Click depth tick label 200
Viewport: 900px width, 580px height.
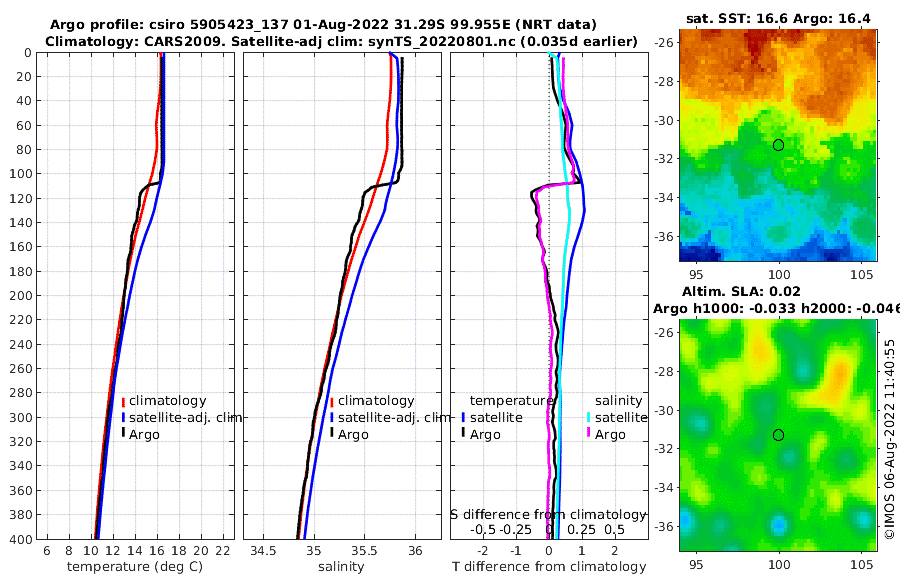[21, 296]
